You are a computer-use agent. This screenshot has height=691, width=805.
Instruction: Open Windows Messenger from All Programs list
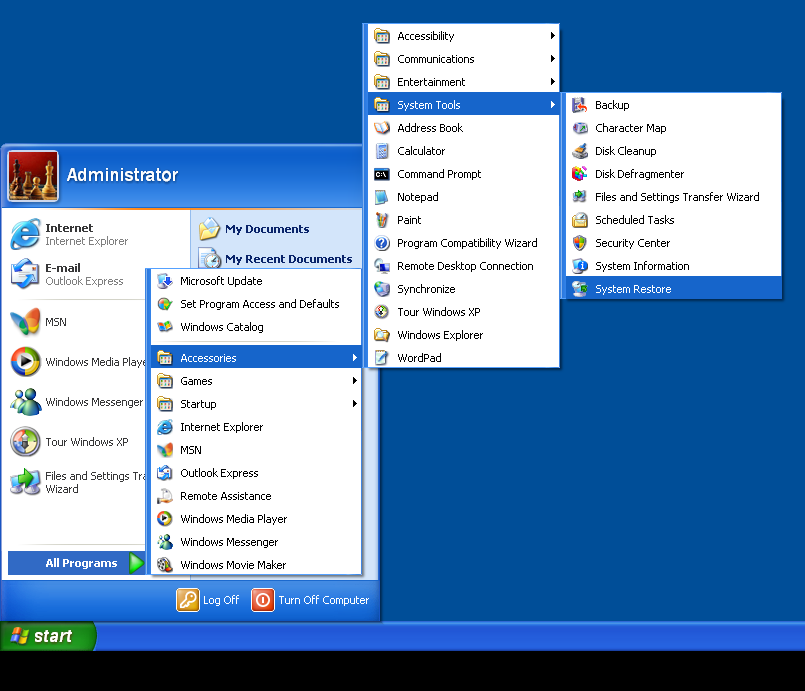(256, 542)
